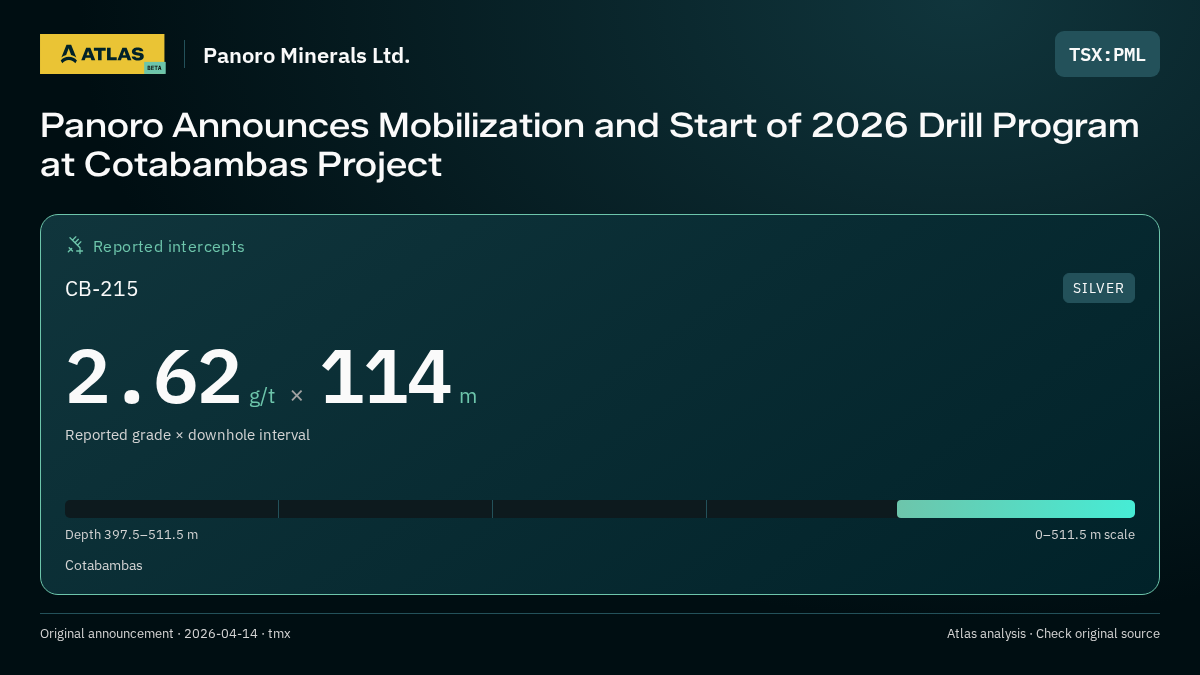Click the Reported intercepts label

click(169, 246)
